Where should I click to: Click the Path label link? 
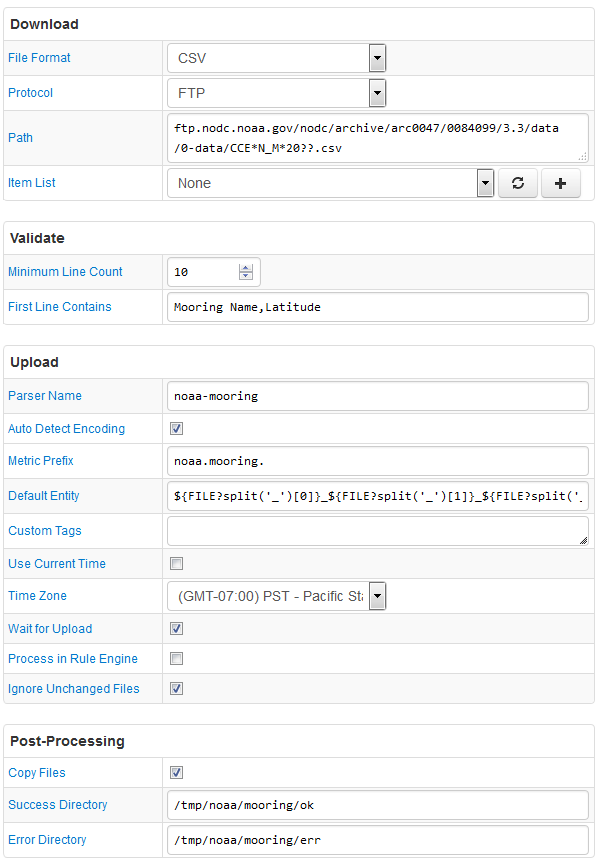pyautogui.click(x=20, y=138)
